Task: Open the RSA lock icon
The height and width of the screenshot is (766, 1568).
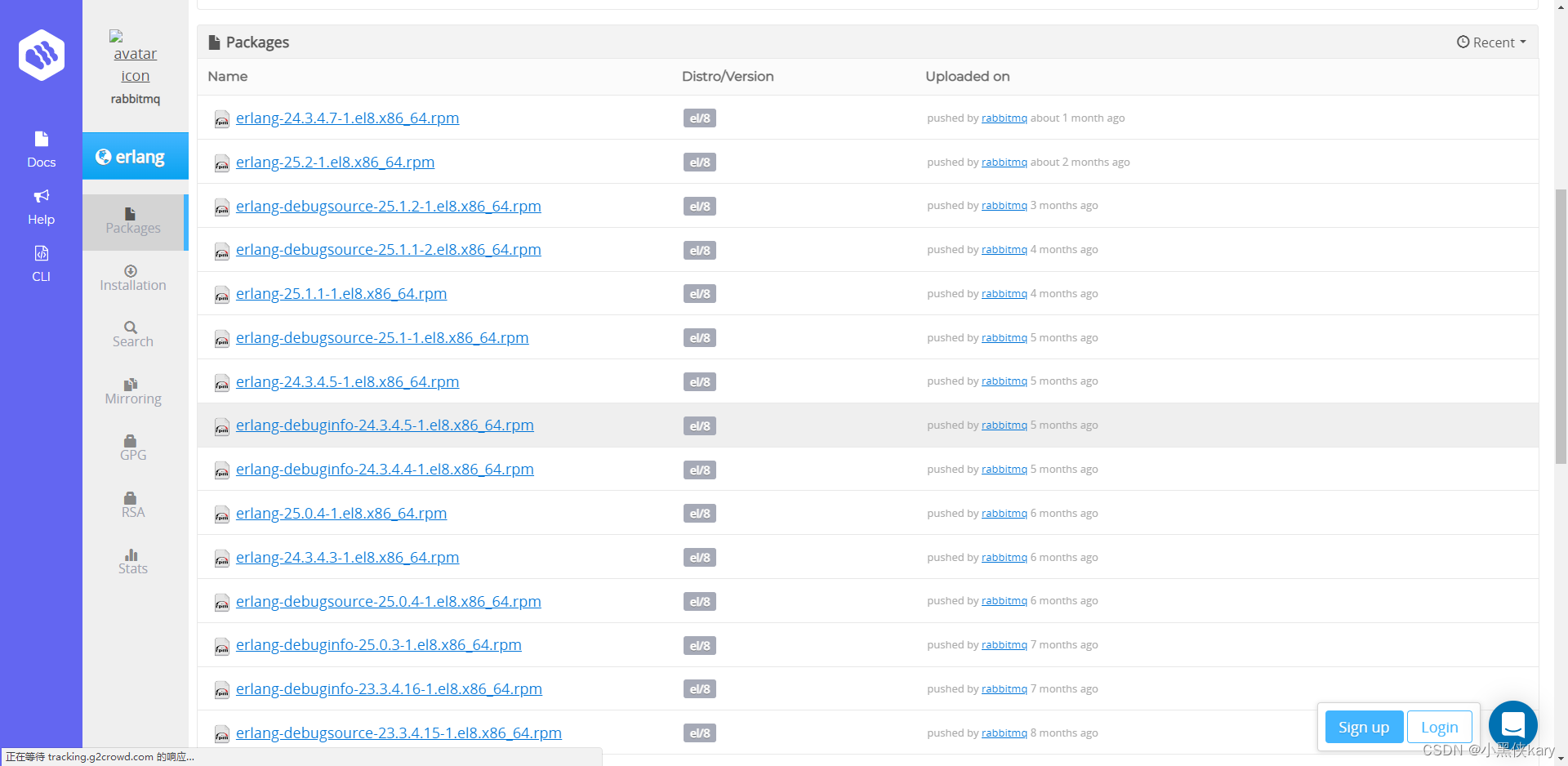Action: click(130, 498)
